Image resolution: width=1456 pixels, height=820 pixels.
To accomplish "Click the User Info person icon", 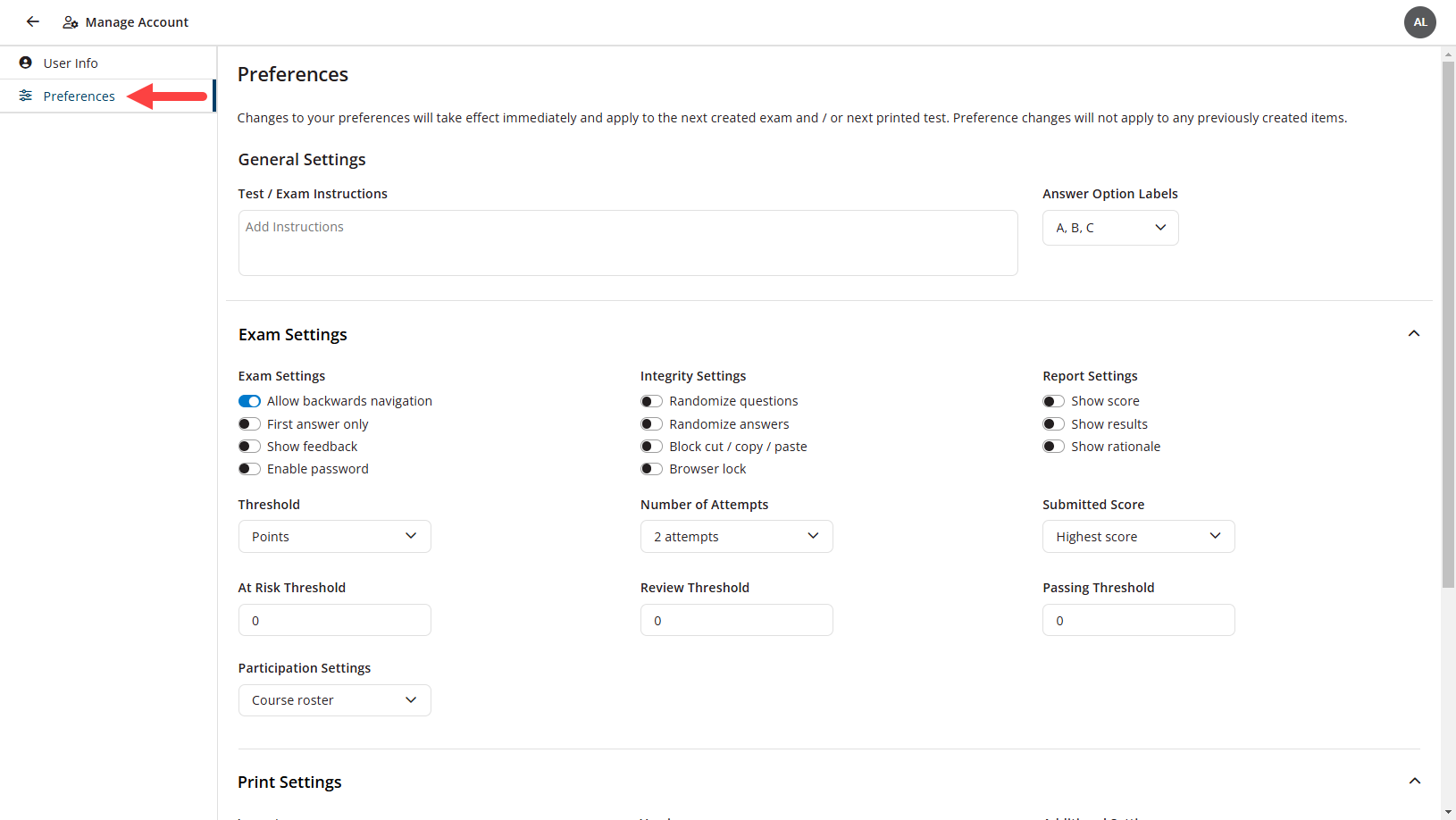I will [26, 63].
